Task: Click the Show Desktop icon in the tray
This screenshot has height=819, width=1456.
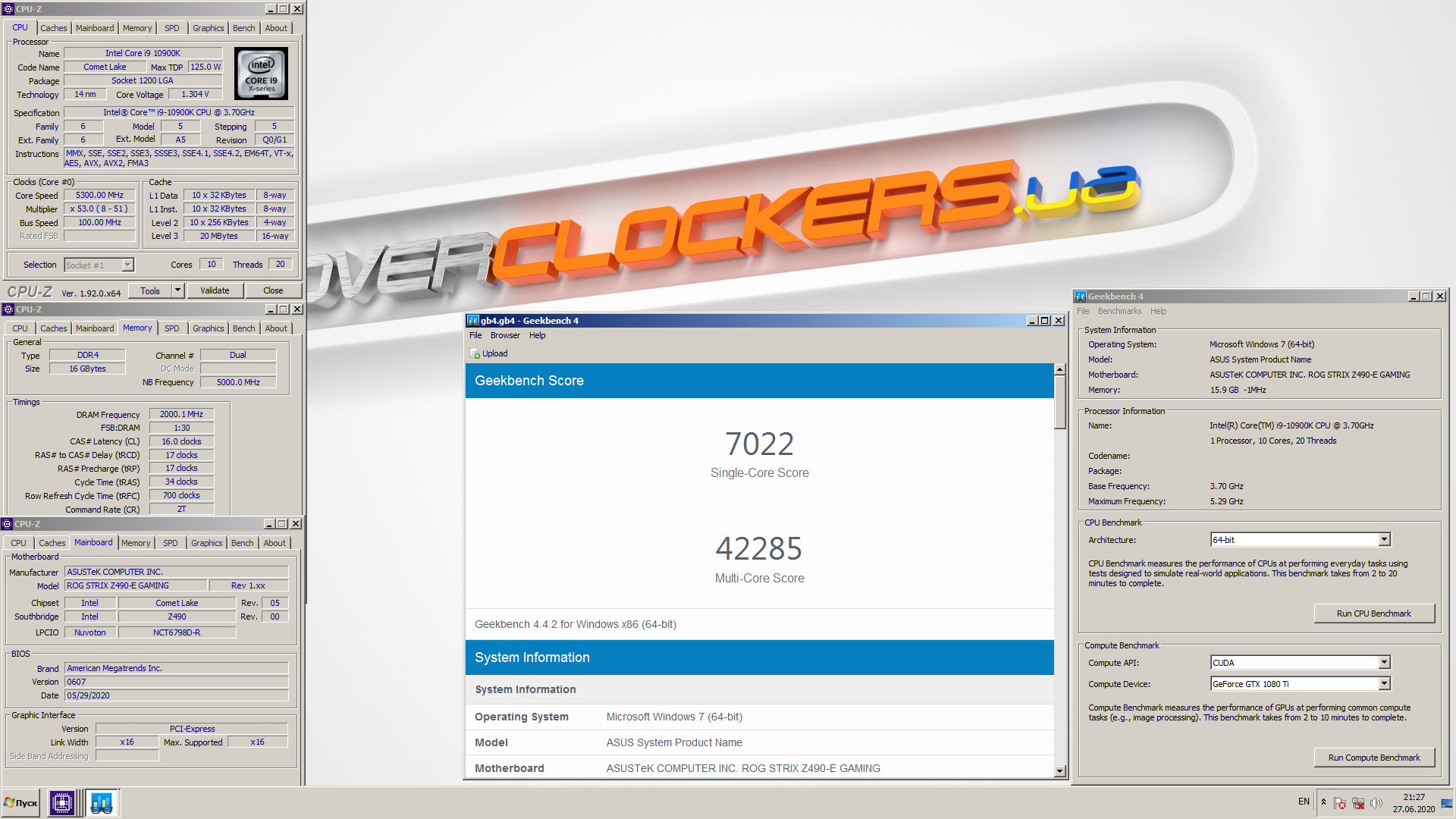Action: click(1447, 803)
